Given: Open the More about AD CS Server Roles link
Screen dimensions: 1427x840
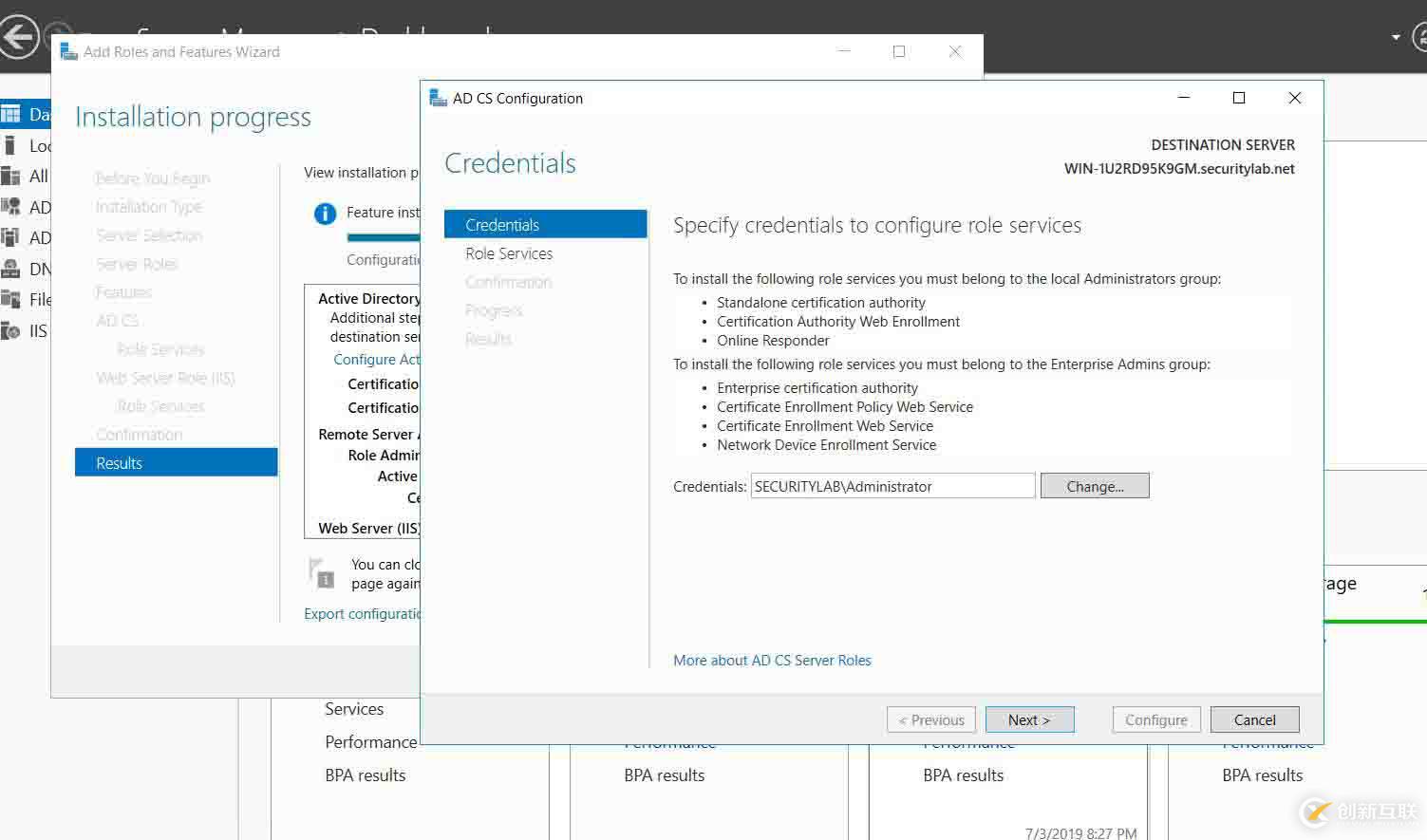Looking at the screenshot, I should click(x=772, y=661).
